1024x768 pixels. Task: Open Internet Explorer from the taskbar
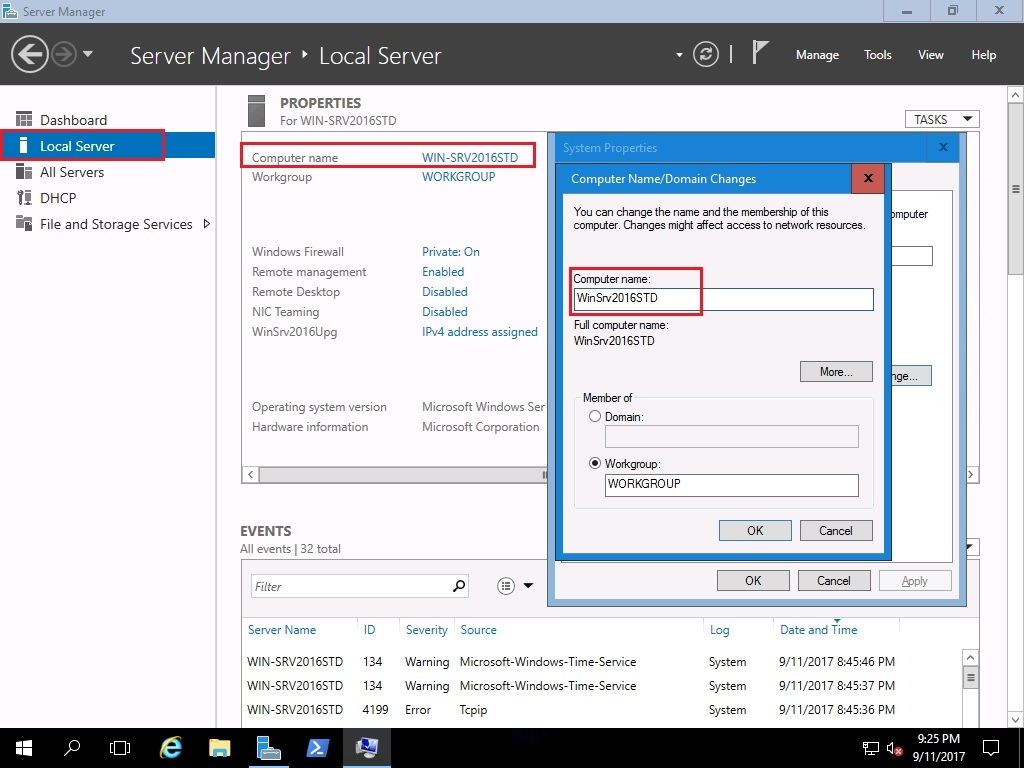[x=171, y=747]
